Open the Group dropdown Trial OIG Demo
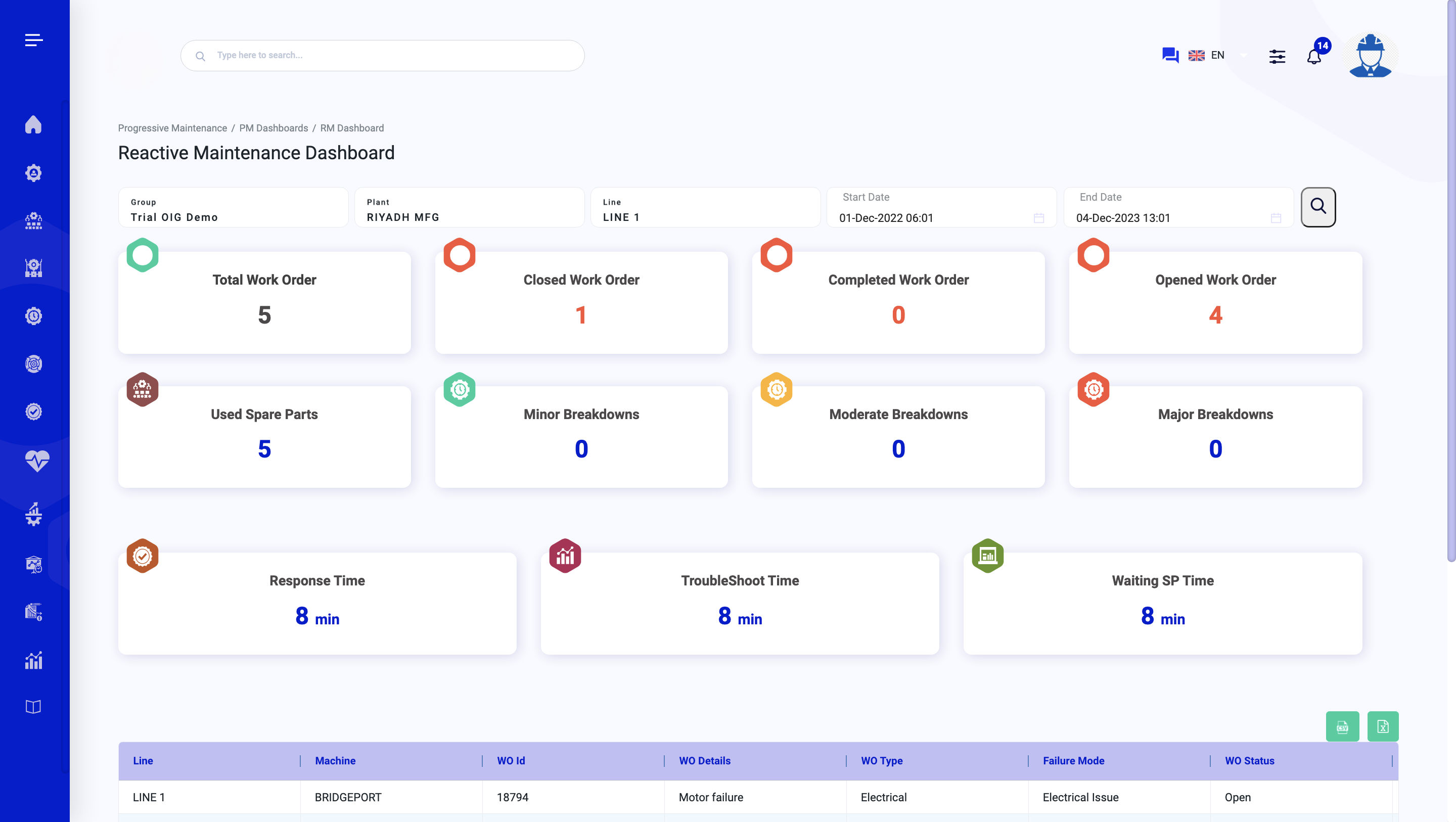This screenshot has height=822, width=1456. [234, 207]
